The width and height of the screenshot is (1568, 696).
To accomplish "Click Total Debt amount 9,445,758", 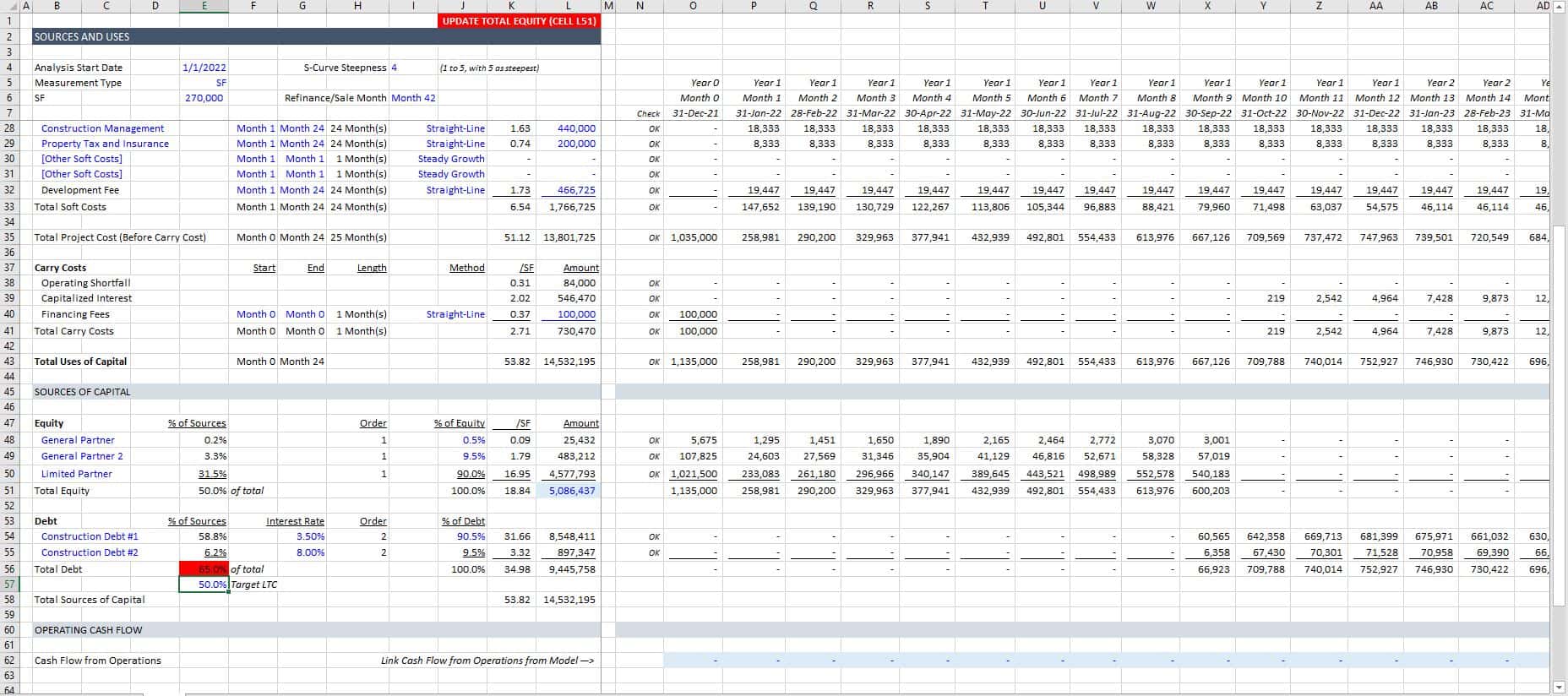I will [x=572, y=569].
